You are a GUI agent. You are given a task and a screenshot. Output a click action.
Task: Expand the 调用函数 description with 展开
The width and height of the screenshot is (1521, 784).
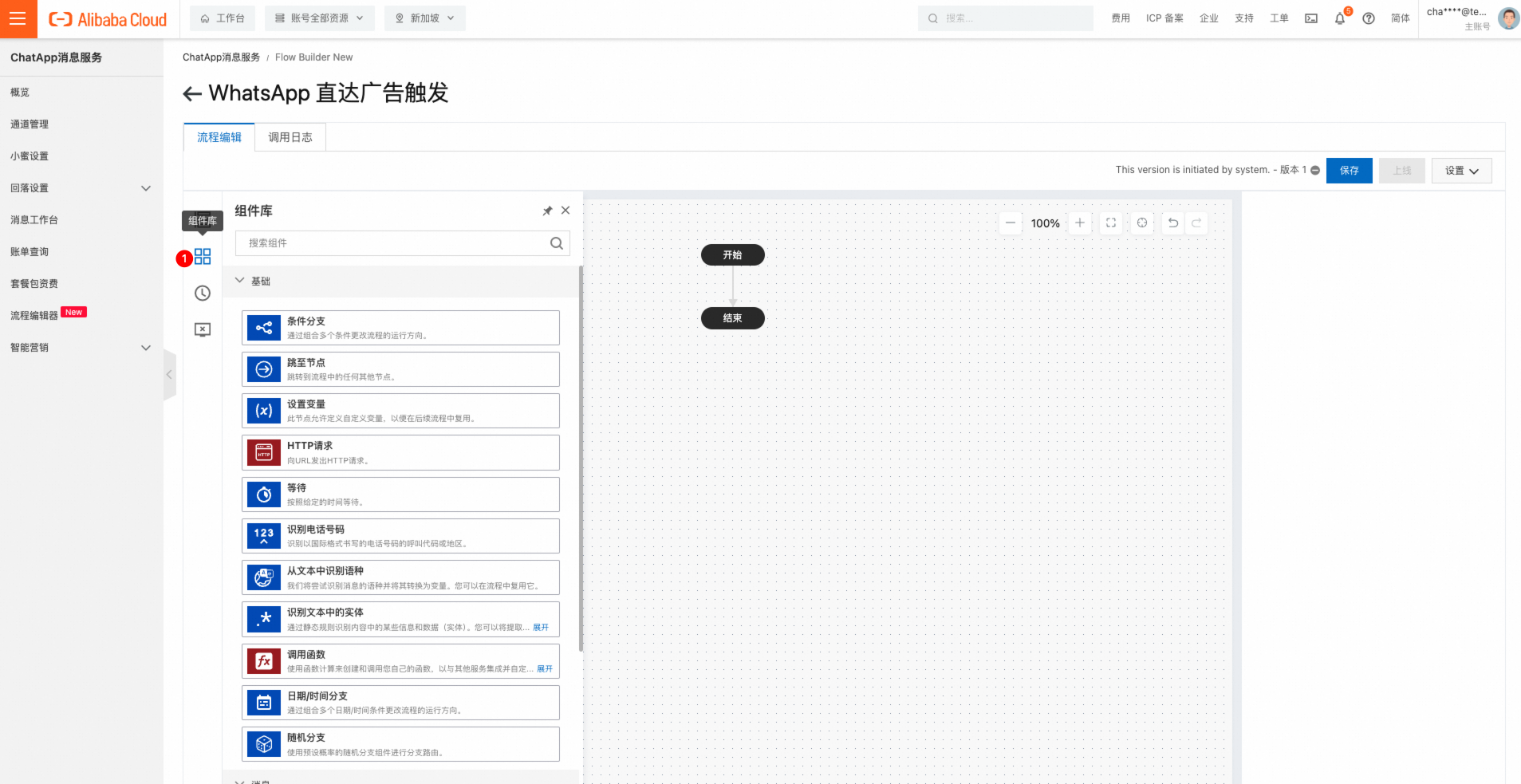click(545, 669)
